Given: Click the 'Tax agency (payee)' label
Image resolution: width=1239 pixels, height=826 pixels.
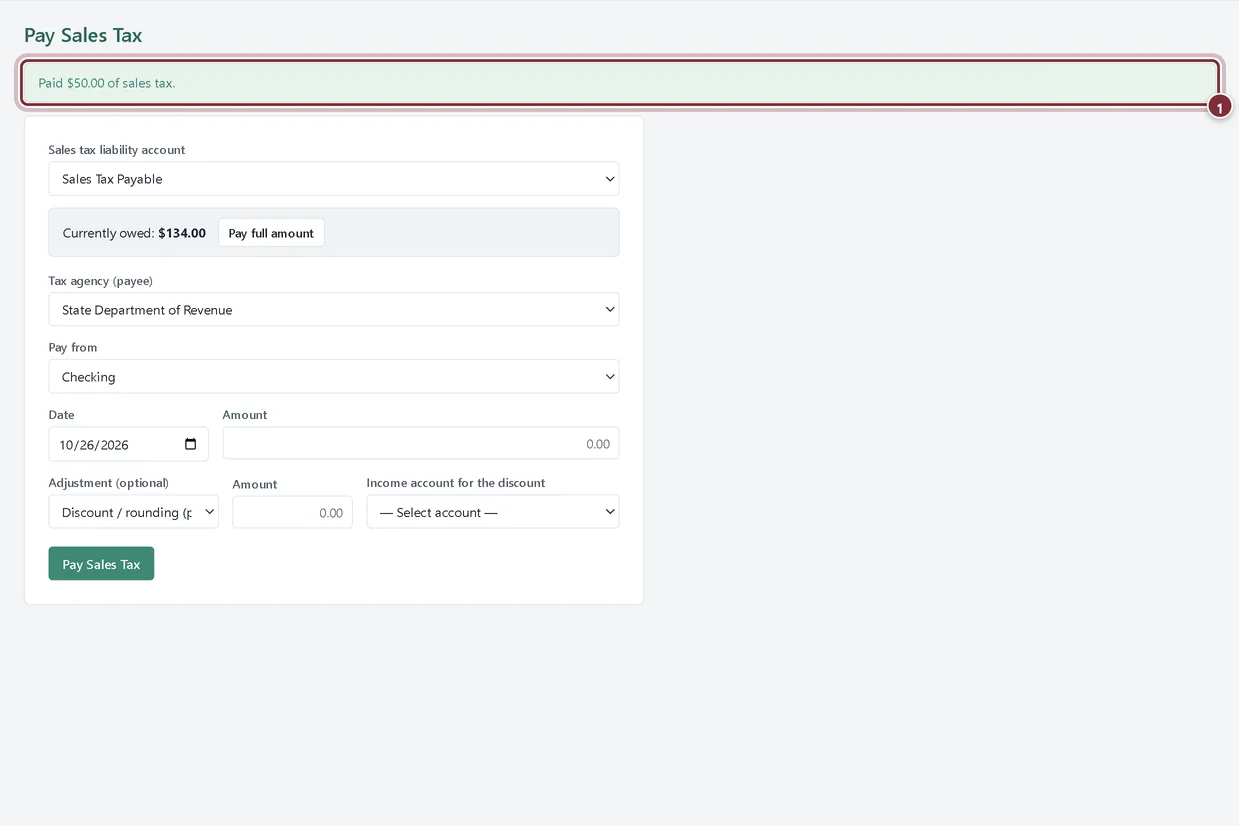Looking at the screenshot, I should click(101, 281).
